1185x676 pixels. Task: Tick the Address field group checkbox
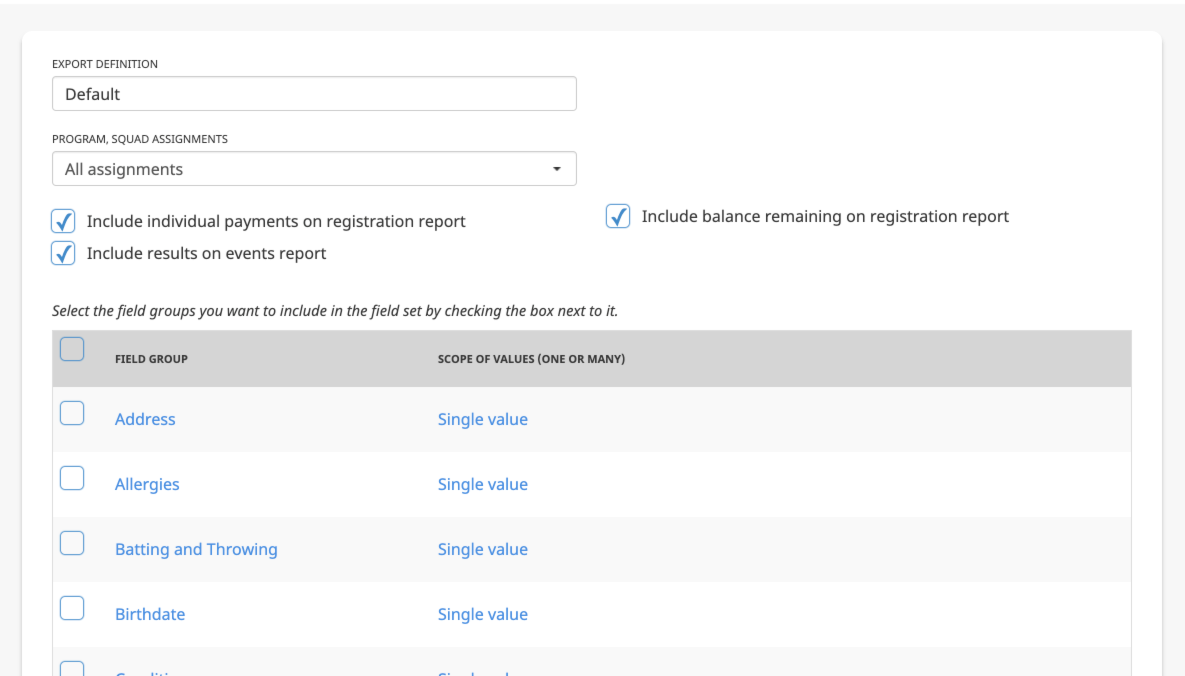coord(72,414)
